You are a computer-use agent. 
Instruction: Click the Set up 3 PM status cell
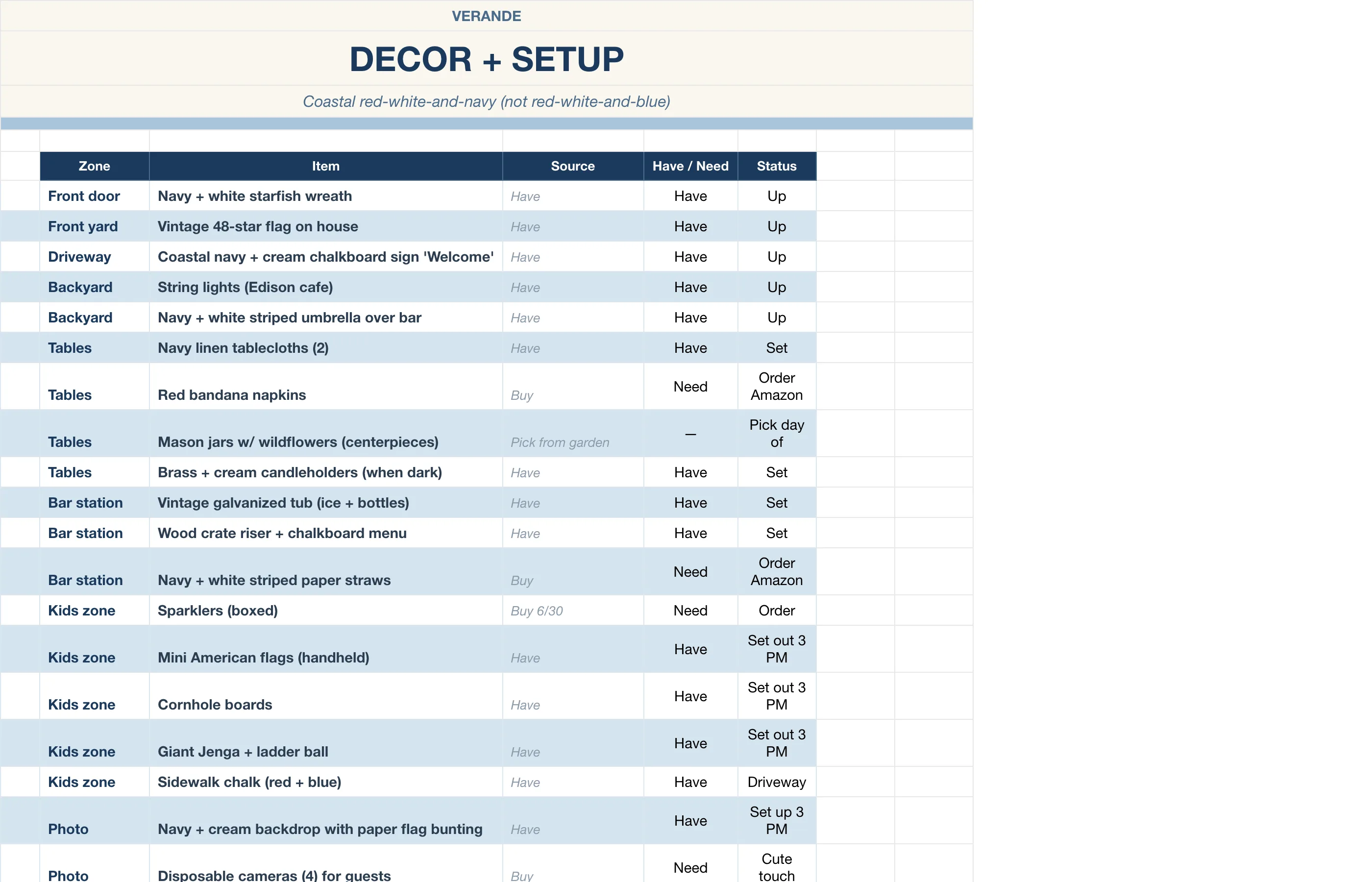(x=777, y=820)
